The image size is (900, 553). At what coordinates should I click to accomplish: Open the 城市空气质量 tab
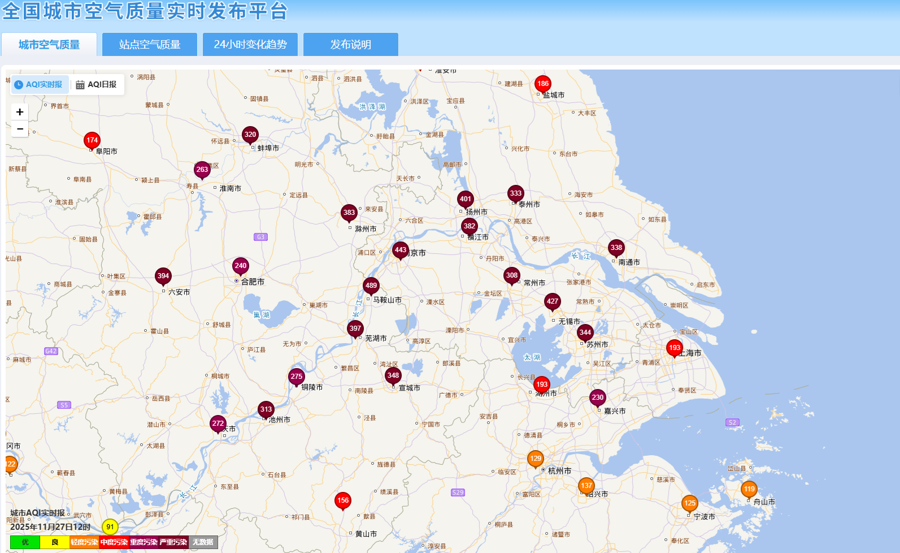pyautogui.click(x=49, y=45)
